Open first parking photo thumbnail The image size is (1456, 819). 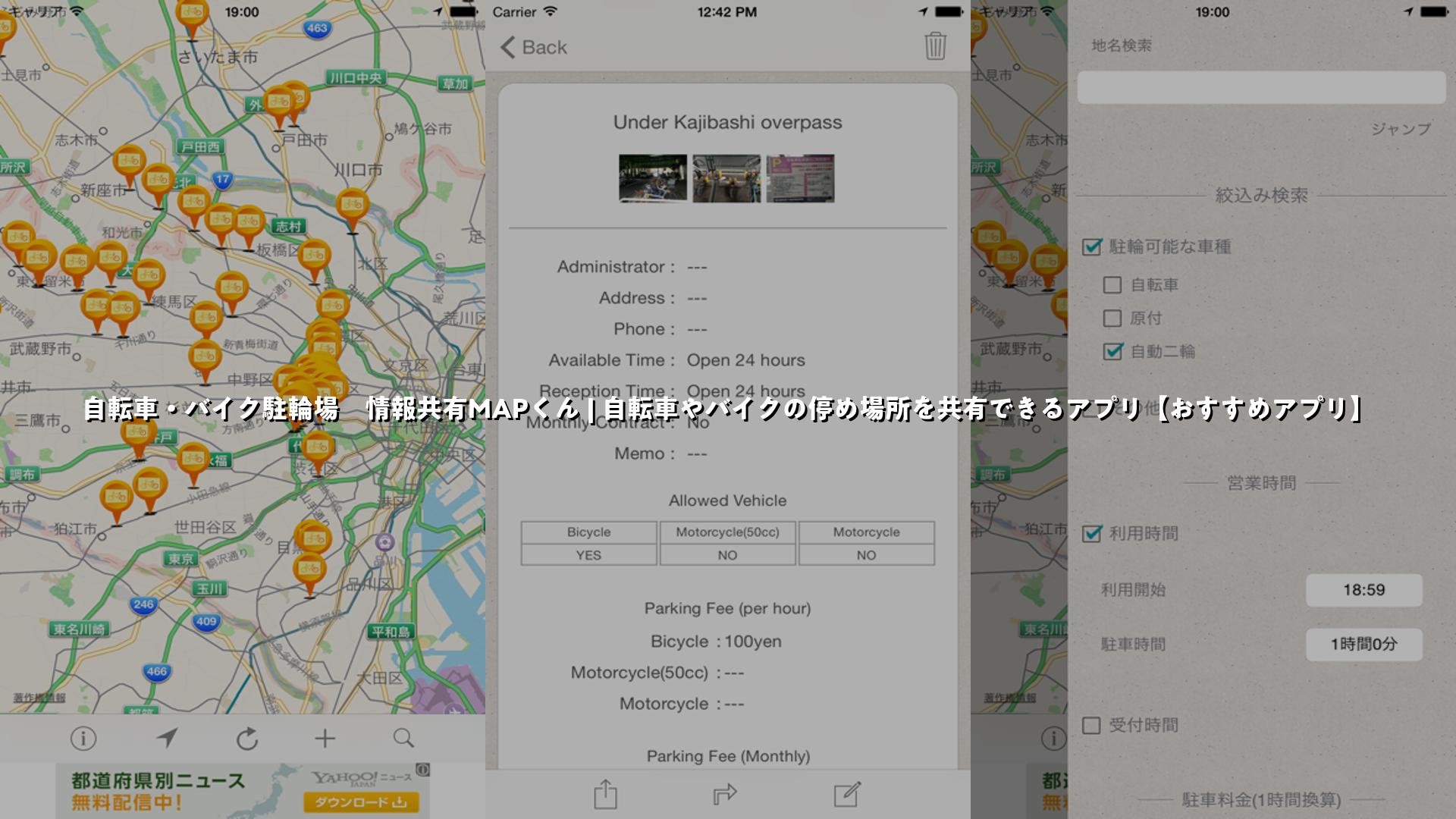[653, 178]
